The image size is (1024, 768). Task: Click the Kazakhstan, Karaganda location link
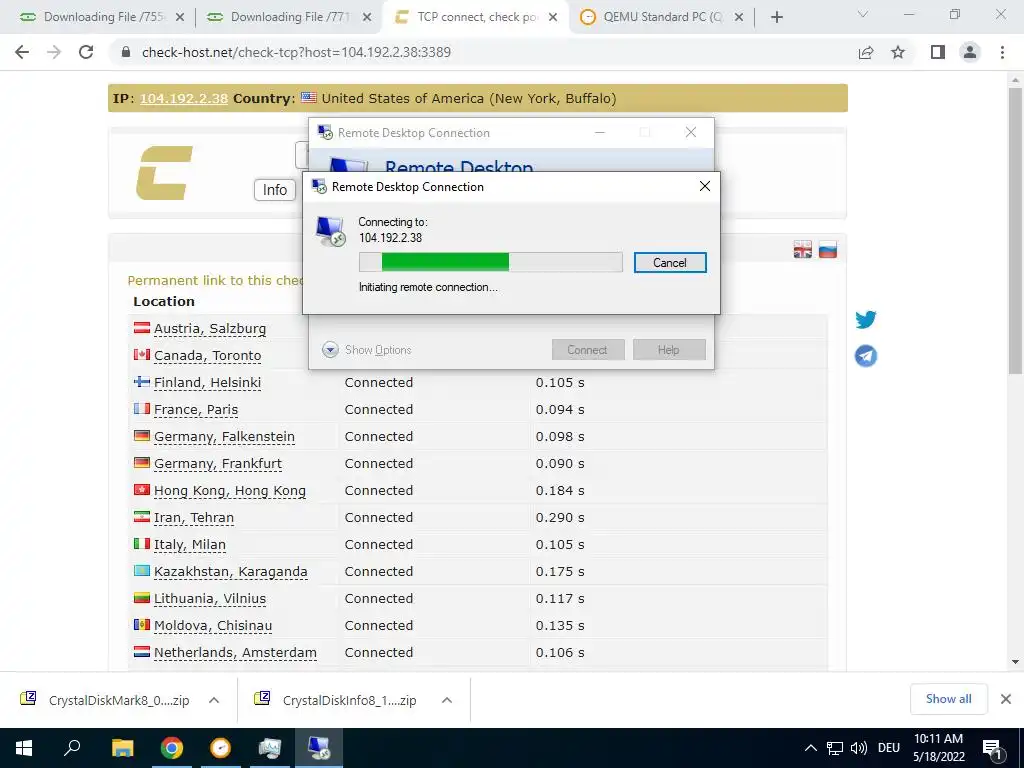point(231,571)
